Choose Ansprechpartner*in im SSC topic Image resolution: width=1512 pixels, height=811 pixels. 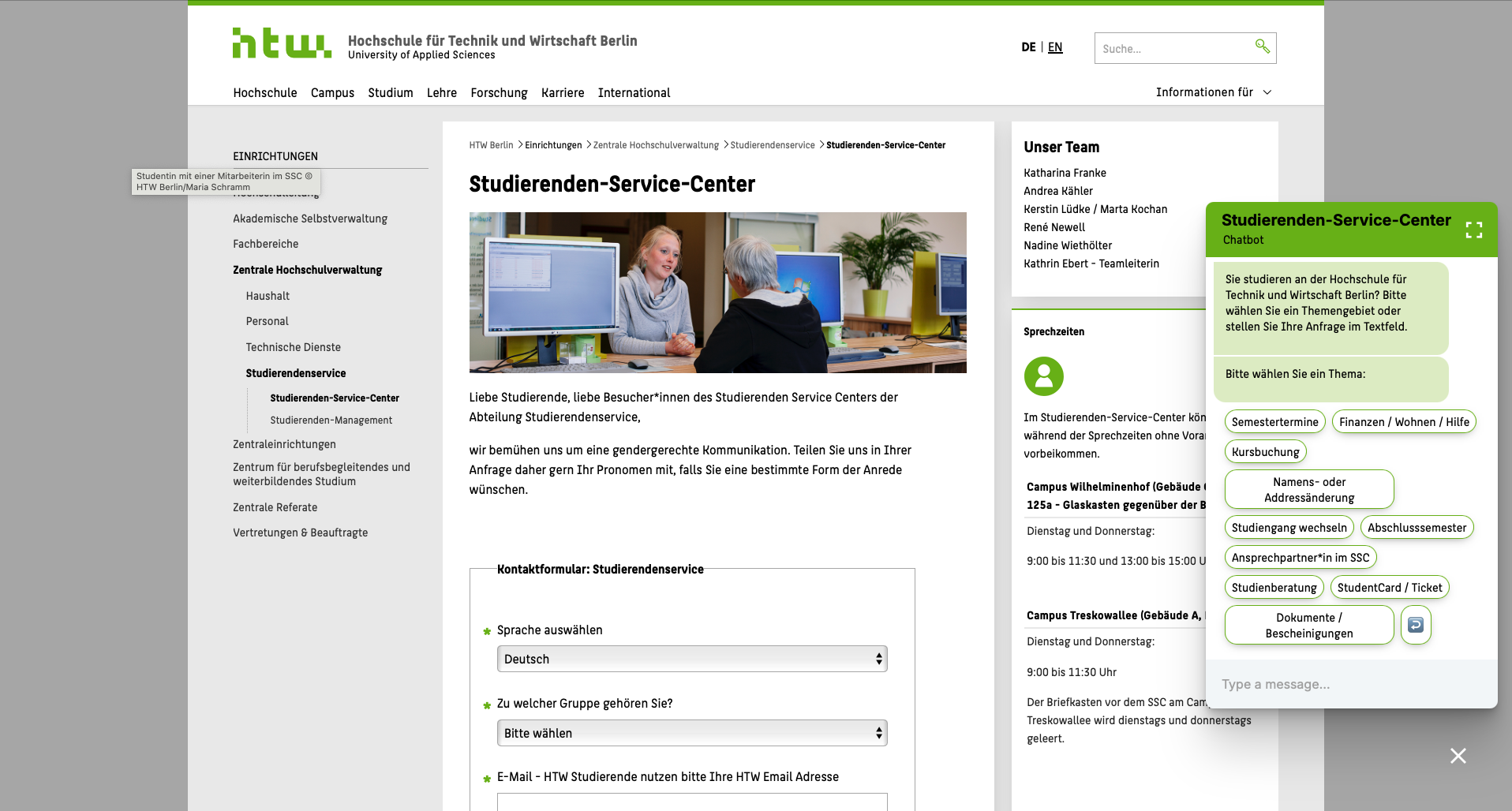click(x=1301, y=558)
